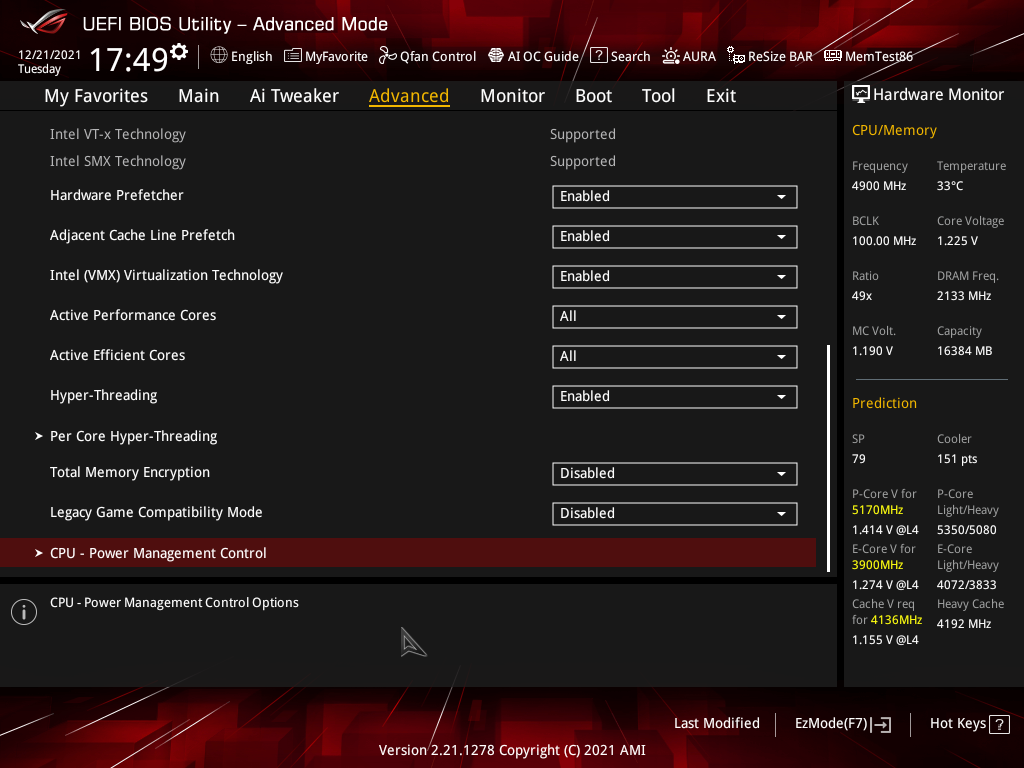Open Qfan Control fan icon
Viewport: 1024px width, 768px height.
coord(388,56)
